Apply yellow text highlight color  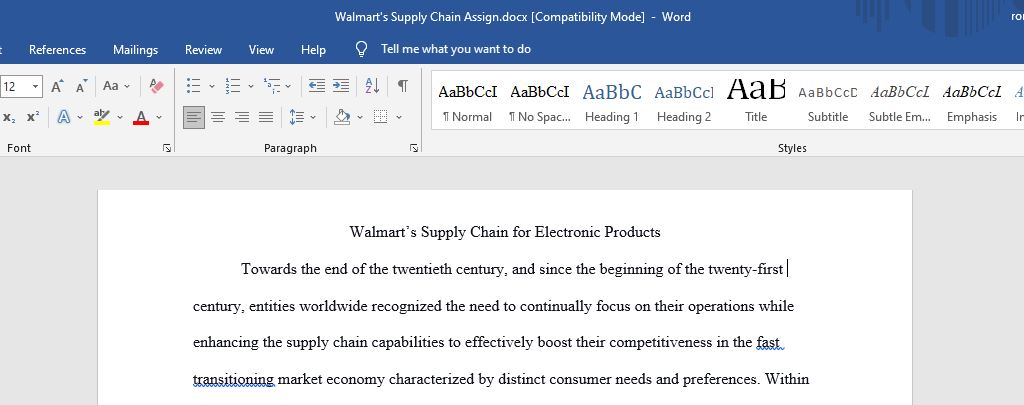pos(102,118)
